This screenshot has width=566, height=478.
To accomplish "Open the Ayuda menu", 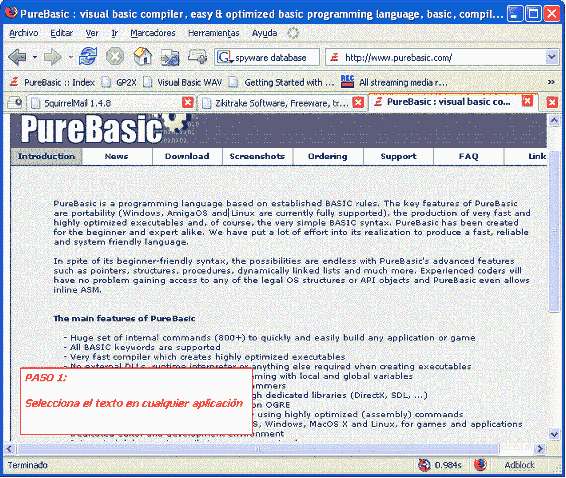I will pyautogui.click(x=264, y=33).
